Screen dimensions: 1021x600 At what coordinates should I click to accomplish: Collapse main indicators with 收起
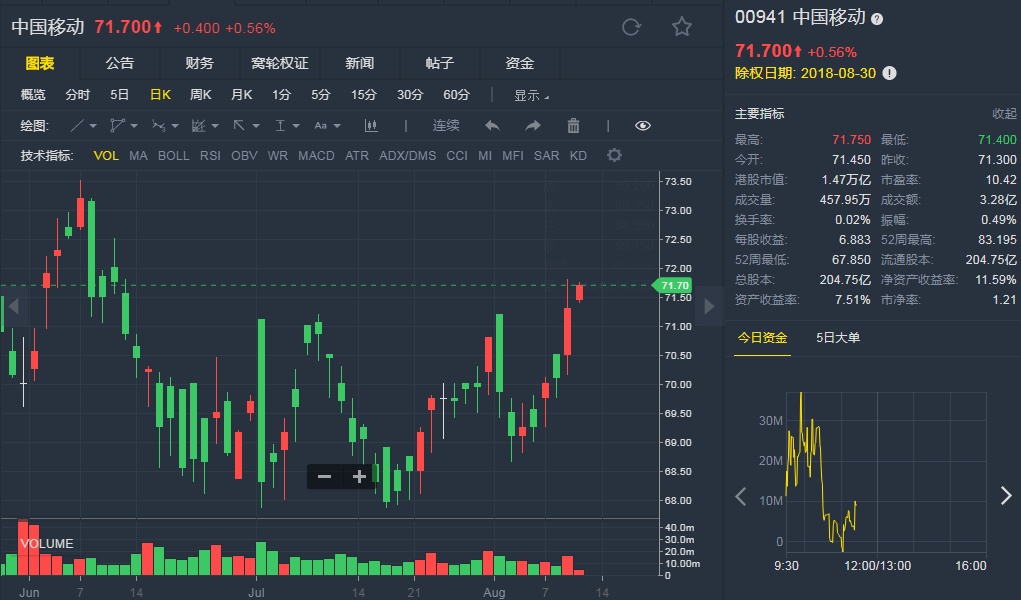tap(1004, 113)
